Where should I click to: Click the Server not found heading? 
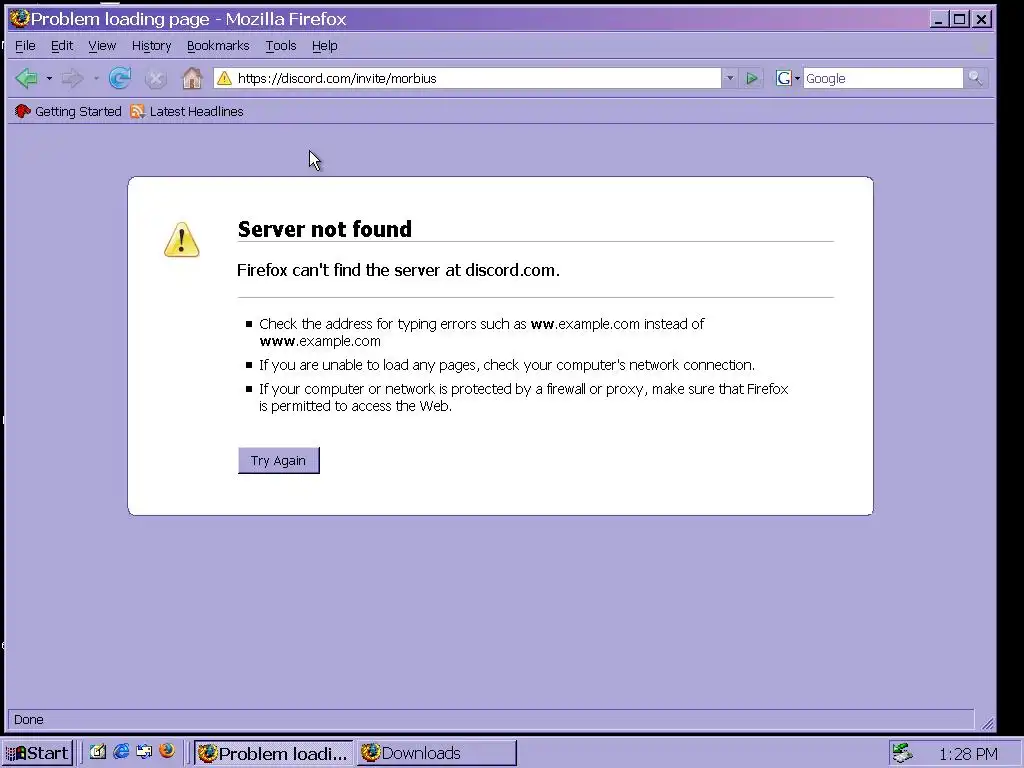325,229
